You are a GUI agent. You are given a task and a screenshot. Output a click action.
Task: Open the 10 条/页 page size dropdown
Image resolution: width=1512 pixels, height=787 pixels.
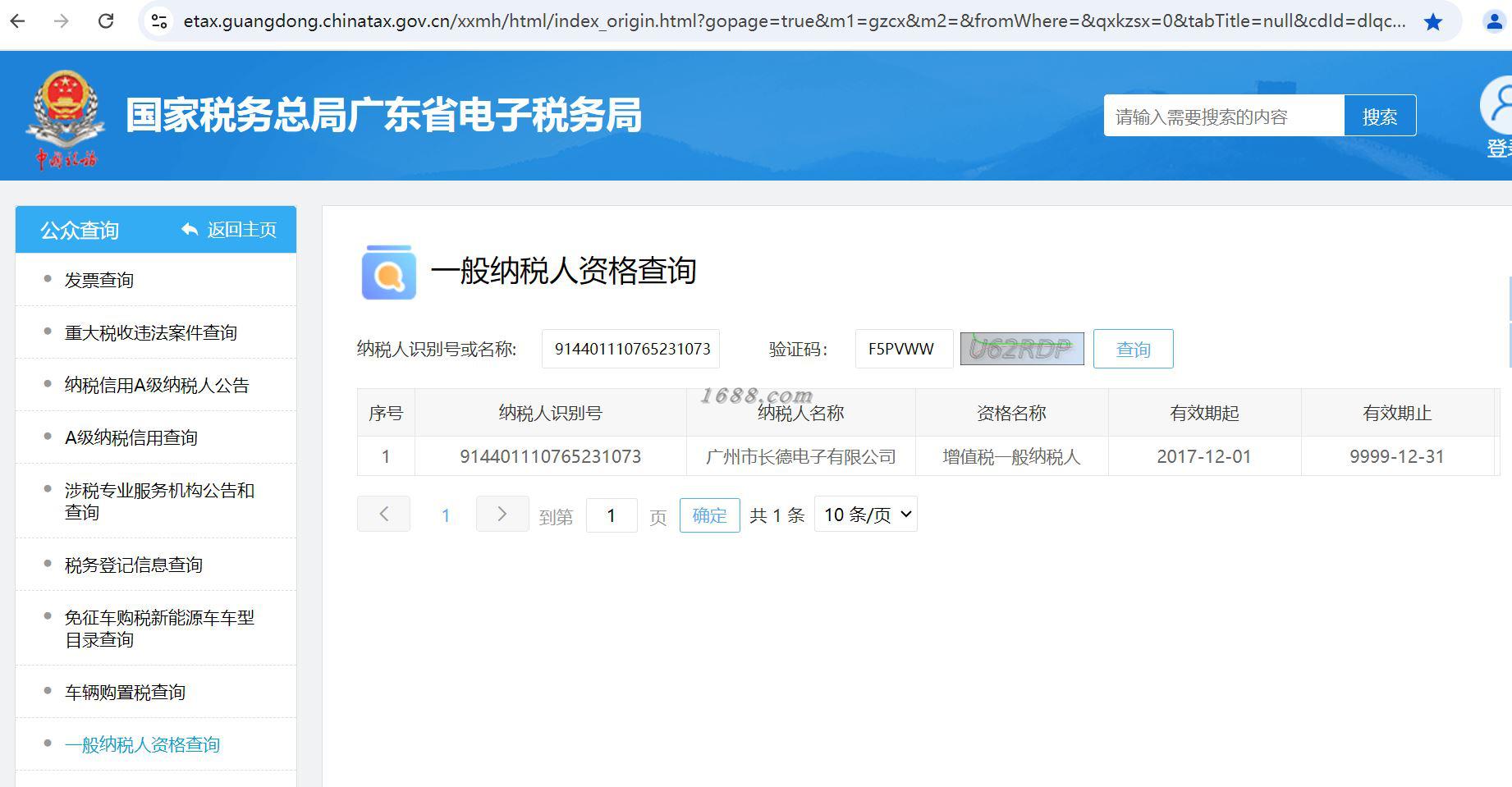pos(866,515)
